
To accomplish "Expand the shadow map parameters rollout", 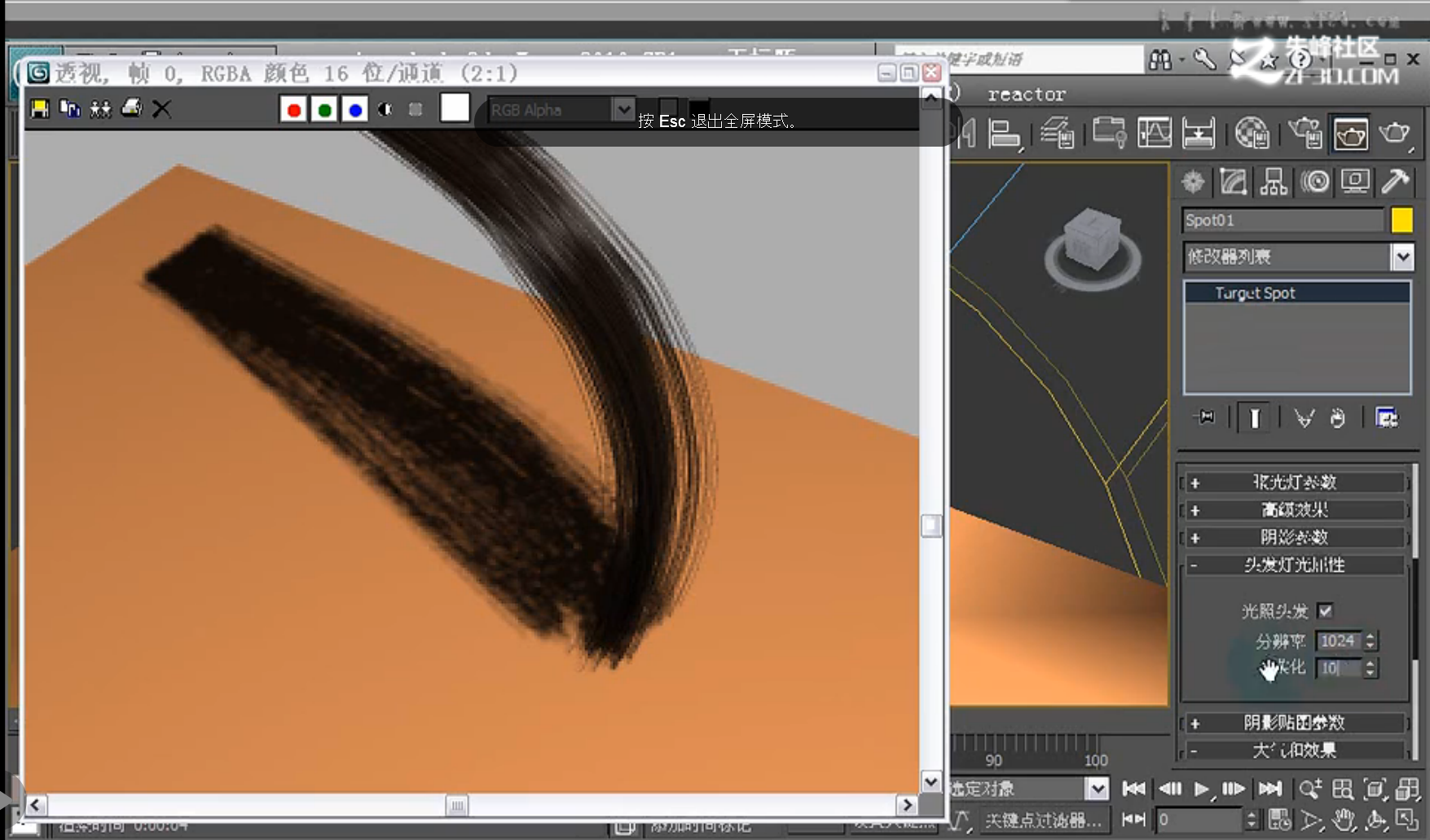I will click(1294, 723).
